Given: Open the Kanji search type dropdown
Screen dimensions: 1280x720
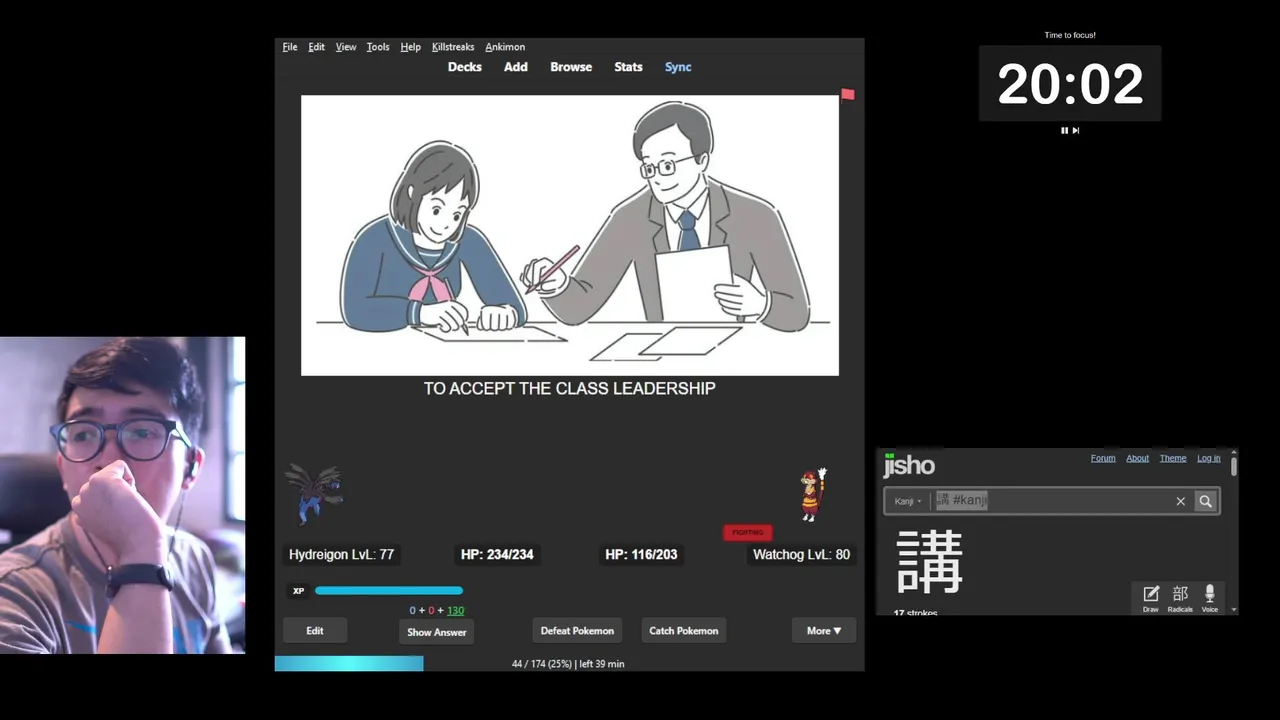Looking at the screenshot, I should click(908, 501).
